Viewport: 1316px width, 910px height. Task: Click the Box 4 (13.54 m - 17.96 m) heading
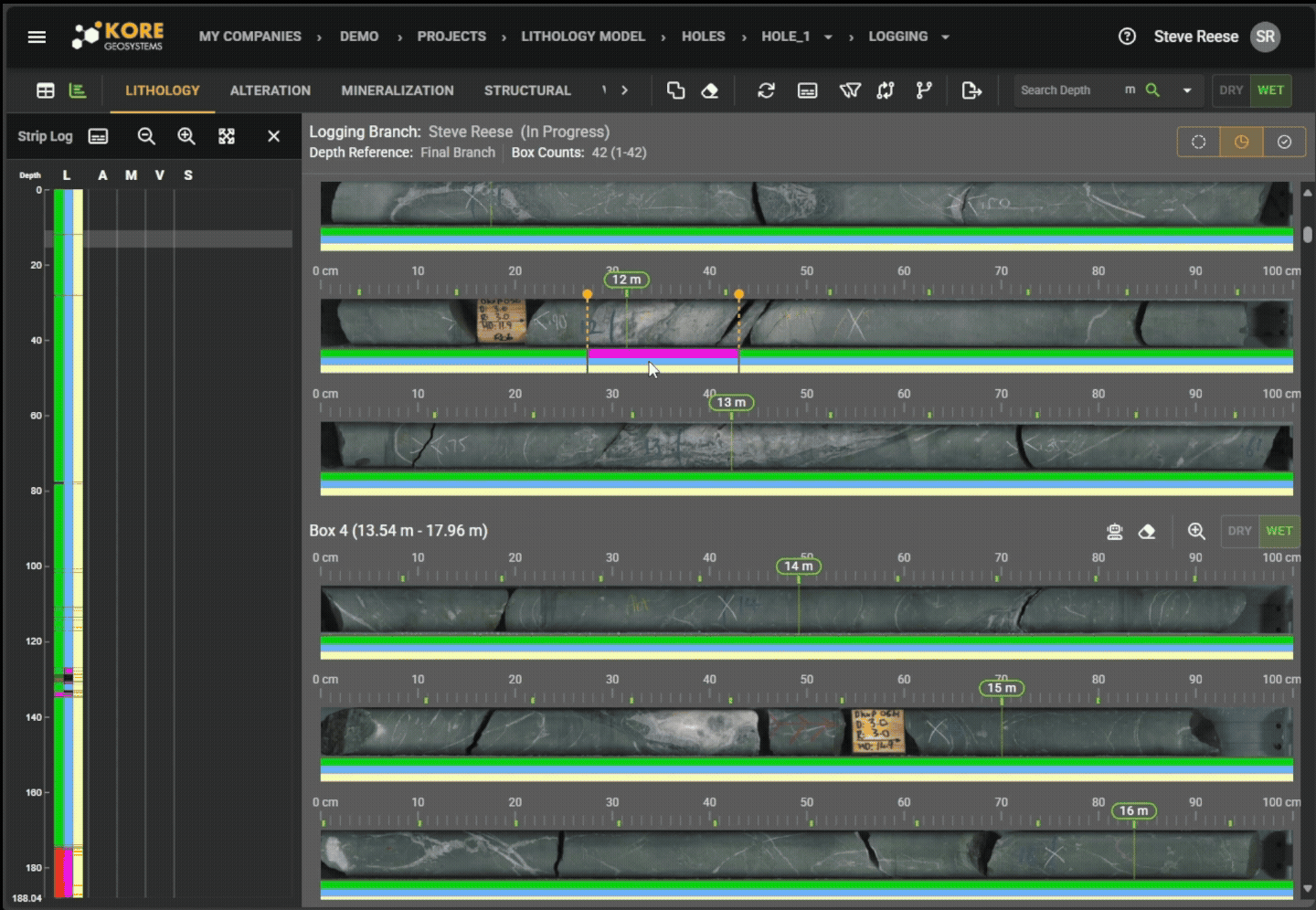click(398, 531)
